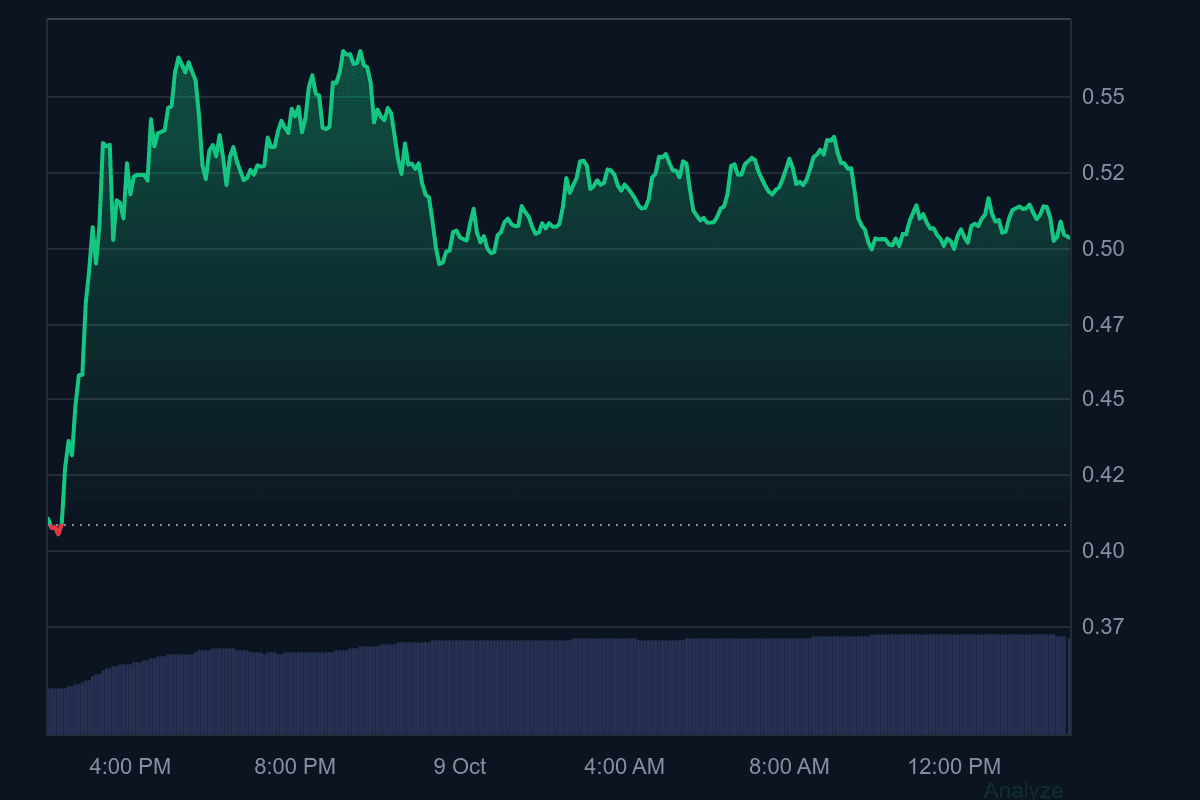Click the red starting-price marker on chart
The width and height of the screenshot is (1200, 800).
(57, 529)
